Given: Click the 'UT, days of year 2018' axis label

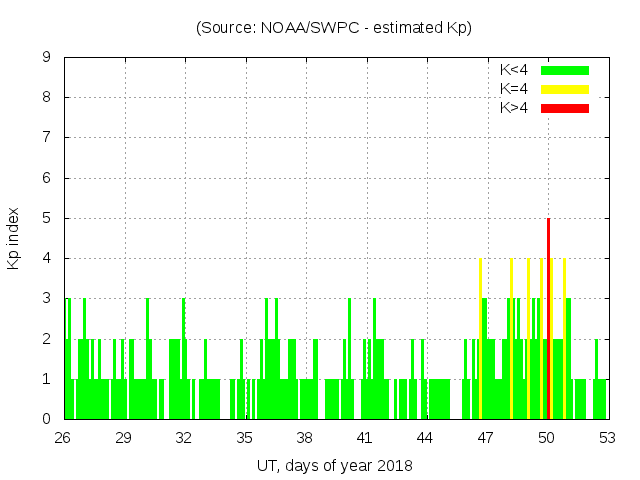Looking at the screenshot, I should click(334, 465).
